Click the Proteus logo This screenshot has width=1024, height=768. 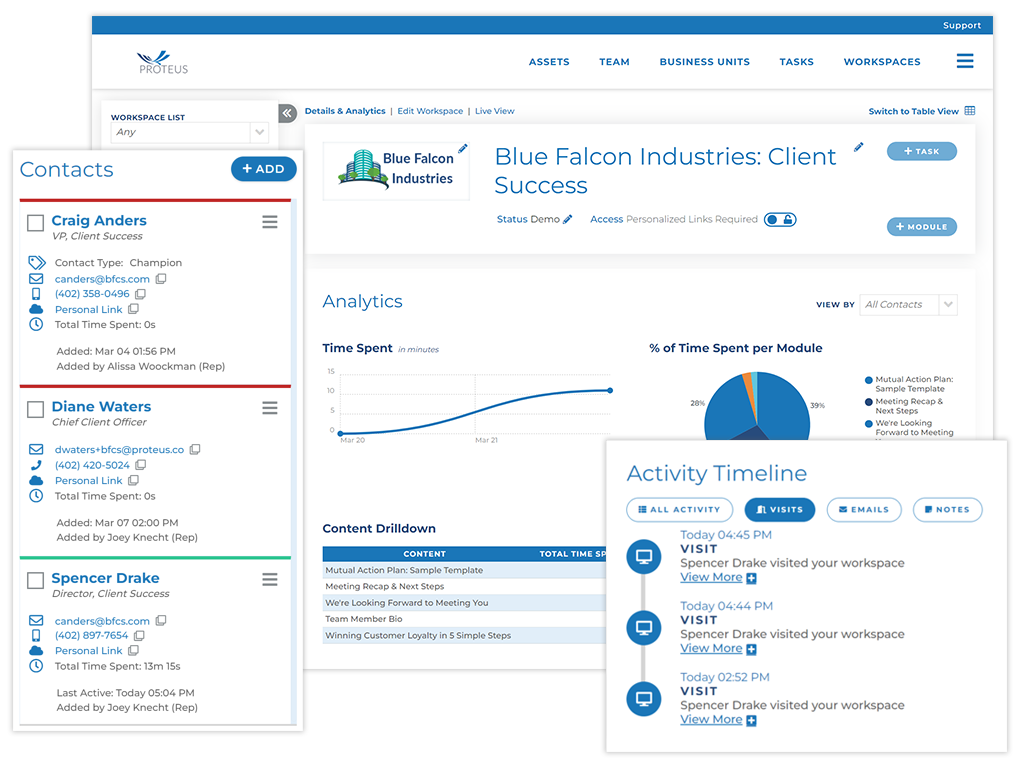163,63
